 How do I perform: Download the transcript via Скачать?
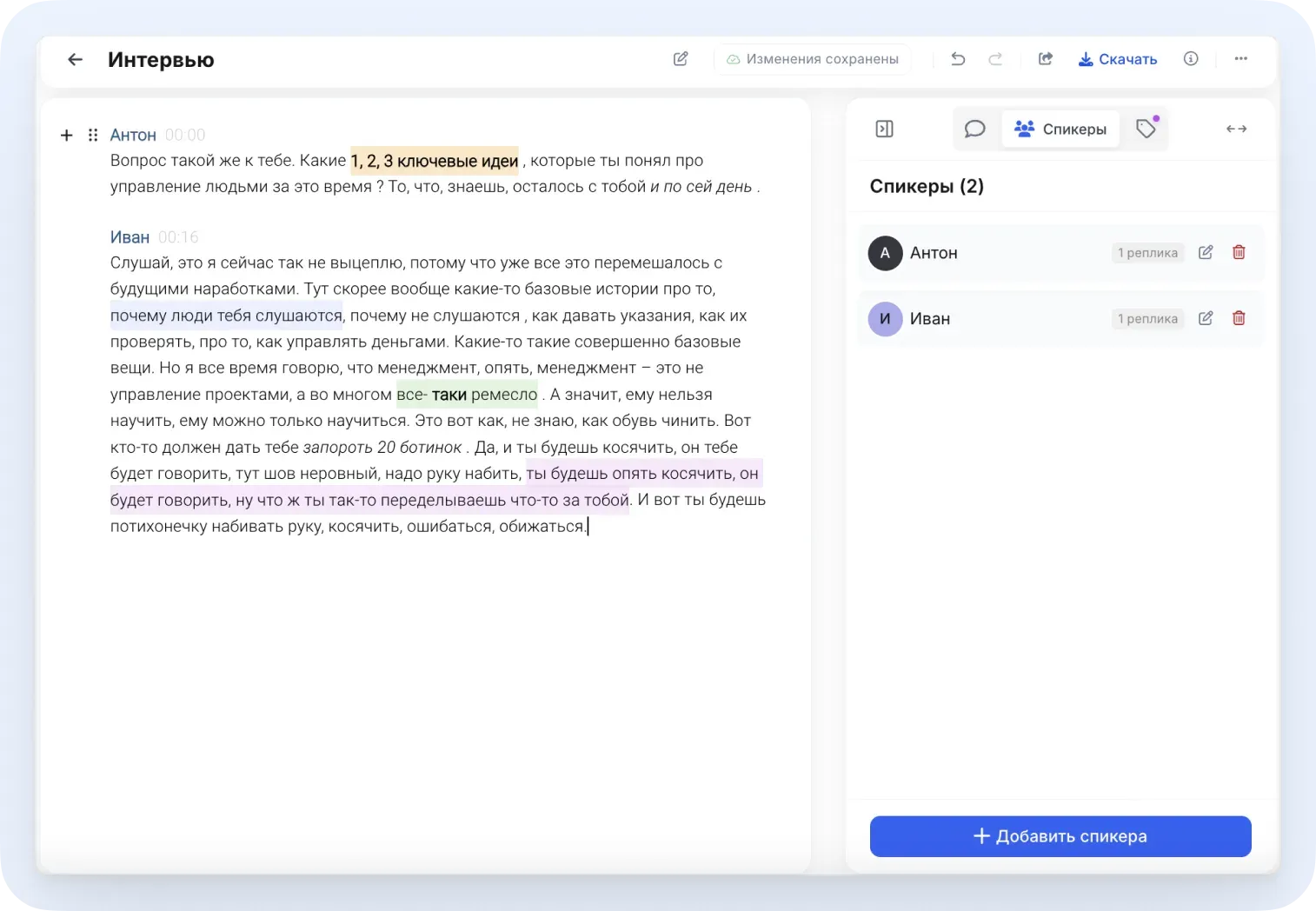(1118, 59)
